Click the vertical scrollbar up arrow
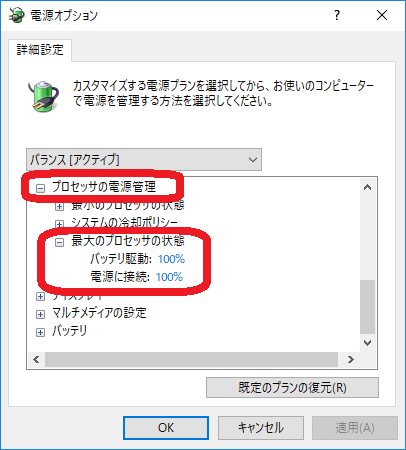This screenshot has width=406, height=450. (x=368, y=187)
